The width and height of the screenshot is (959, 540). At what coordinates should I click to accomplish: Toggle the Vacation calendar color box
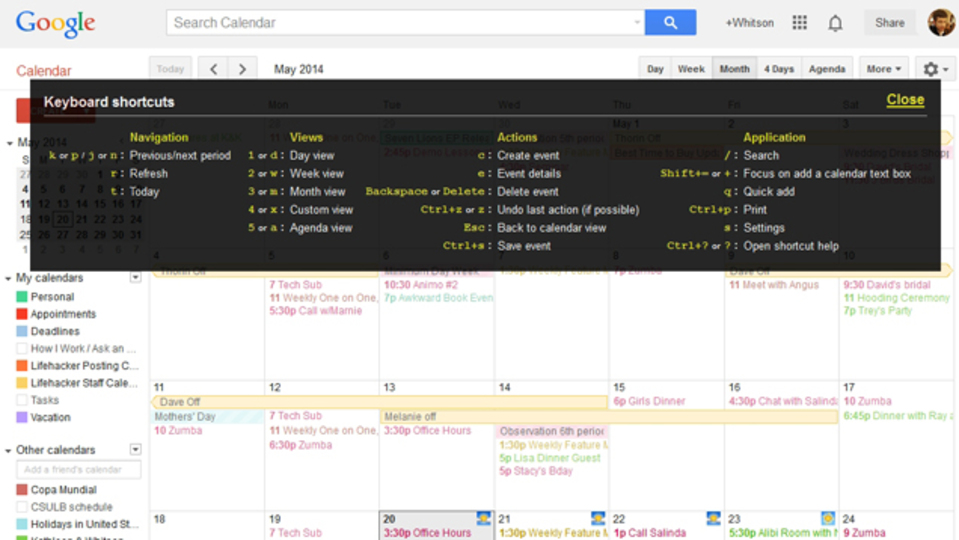(x=21, y=417)
